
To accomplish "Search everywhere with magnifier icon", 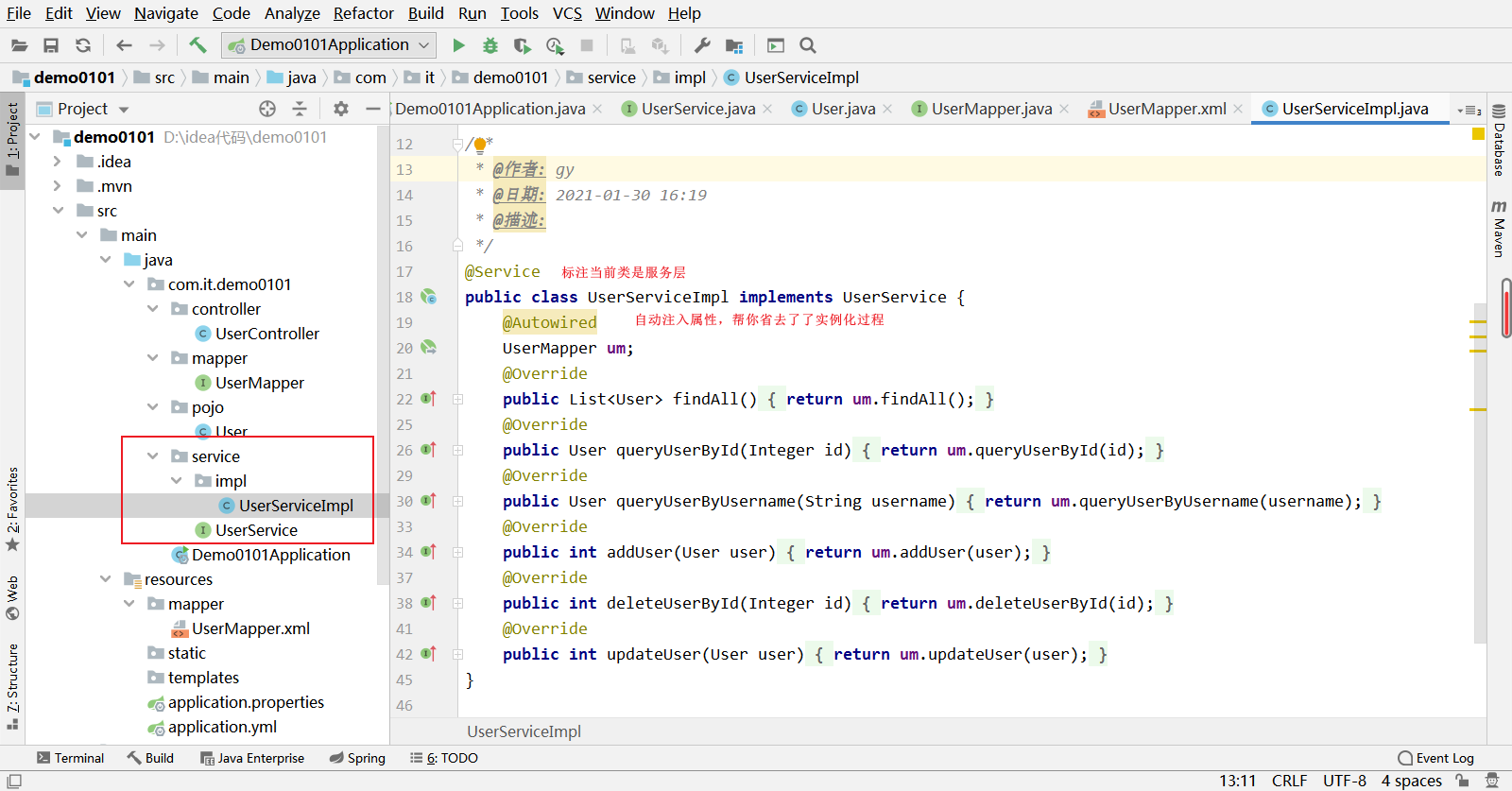I will [807, 45].
